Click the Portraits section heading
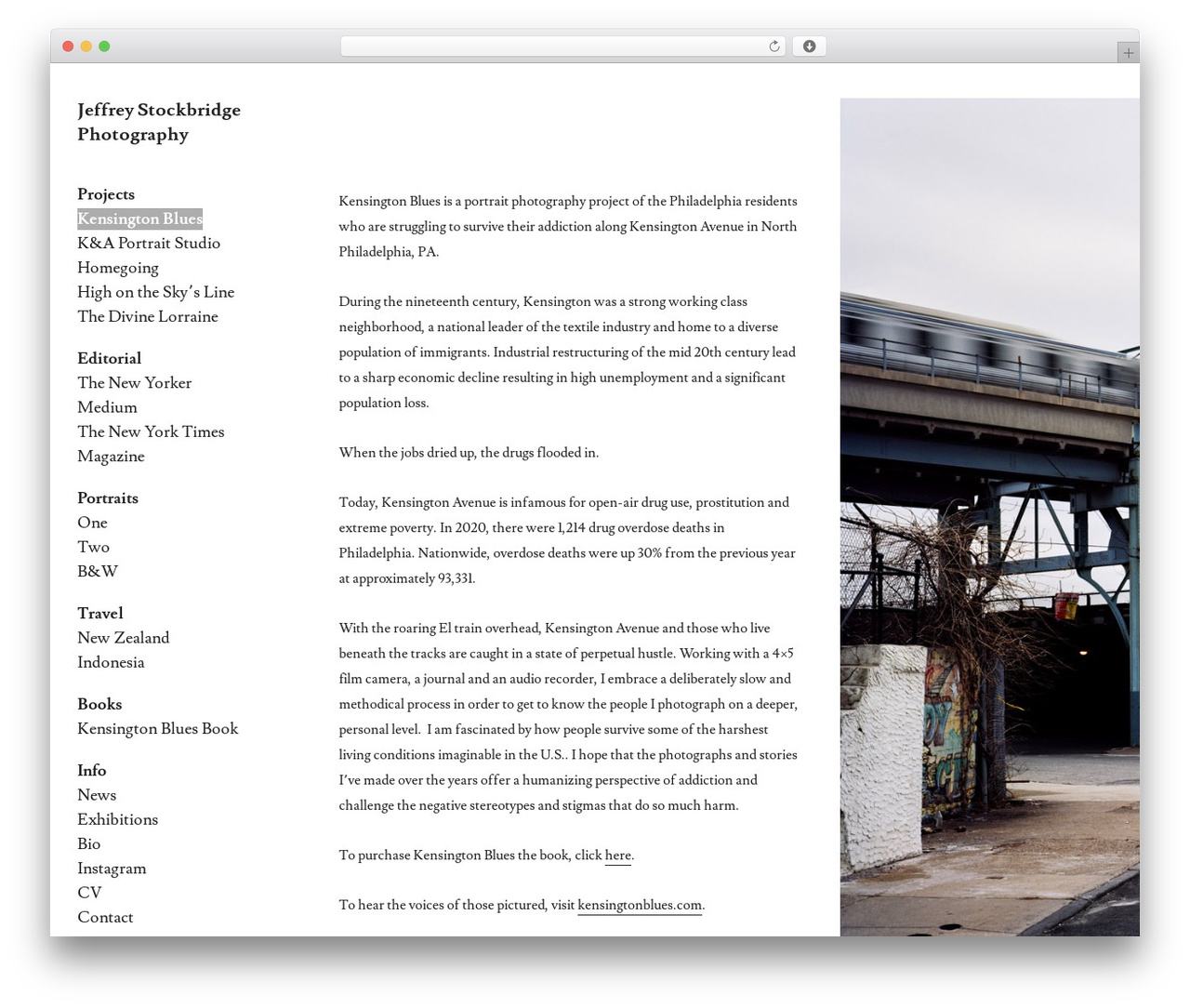Viewport: 1190px width, 1008px height. pyautogui.click(x=108, y=498)
